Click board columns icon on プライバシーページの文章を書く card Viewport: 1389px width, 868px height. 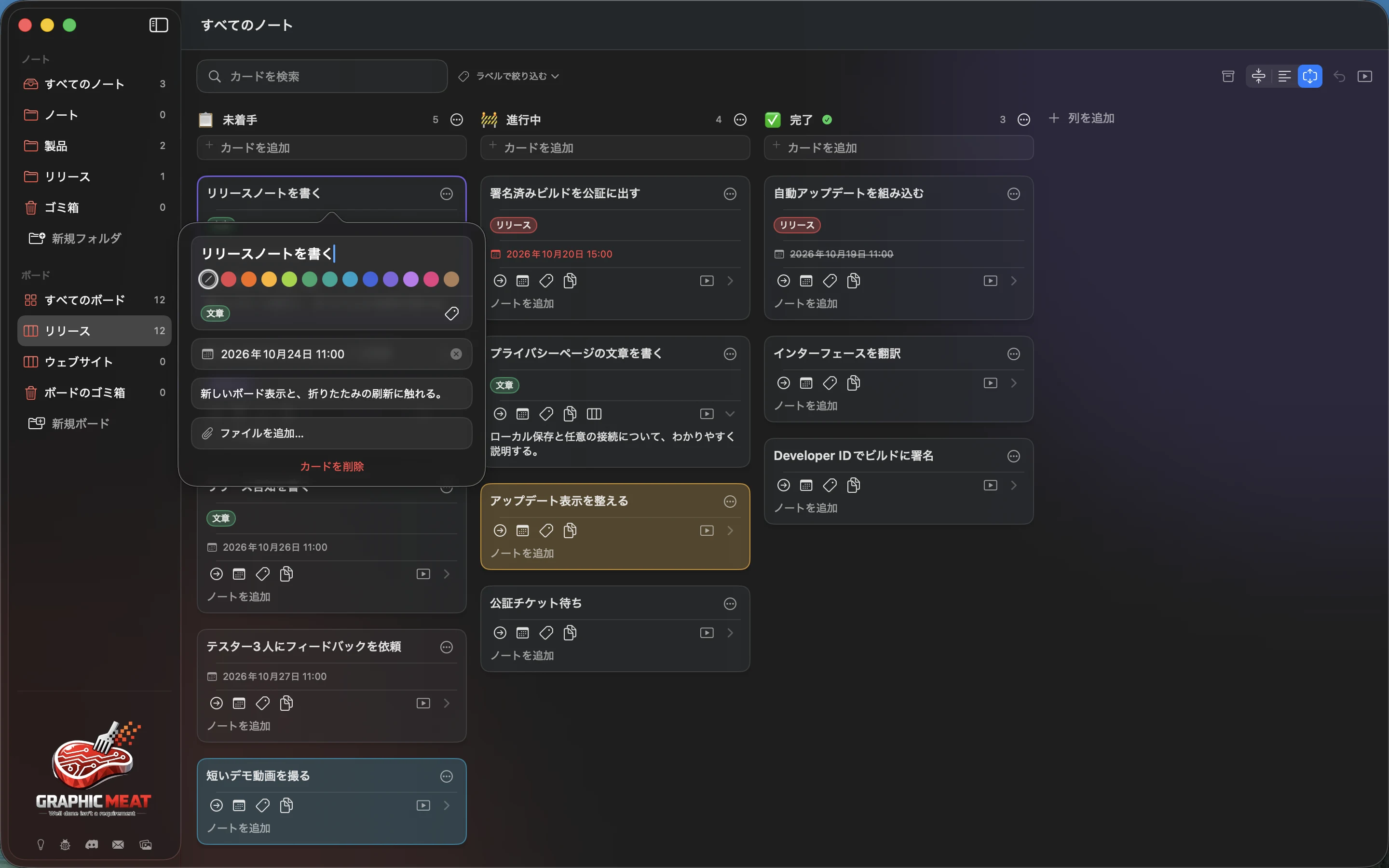click(x=594, y=414)
